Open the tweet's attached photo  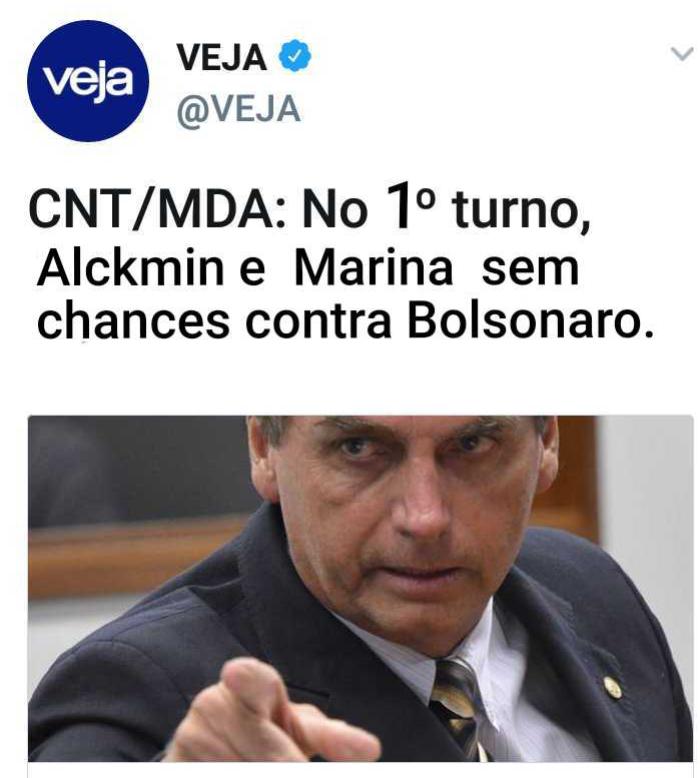(360, 588)
